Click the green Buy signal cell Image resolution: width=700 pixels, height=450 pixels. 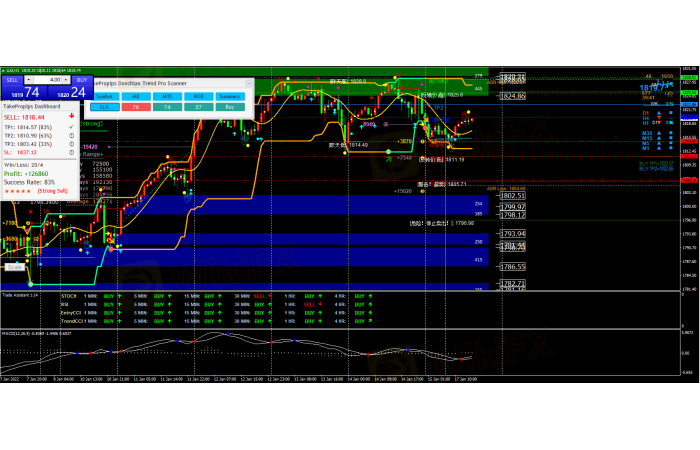230,106
